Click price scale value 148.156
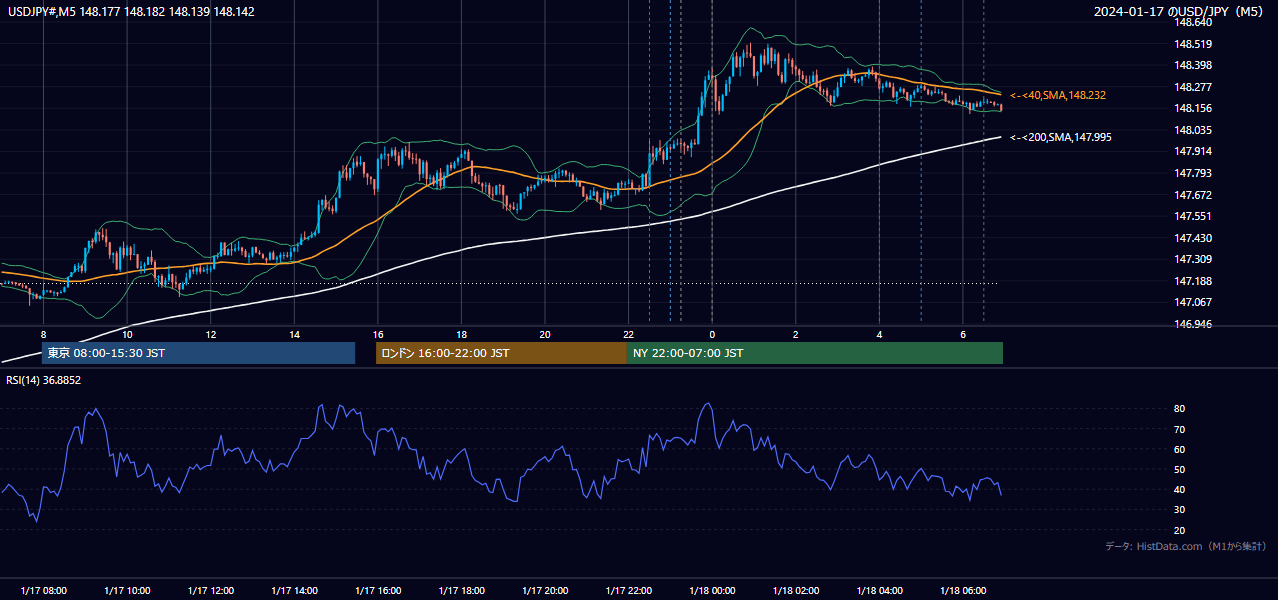 [1192, 109]
